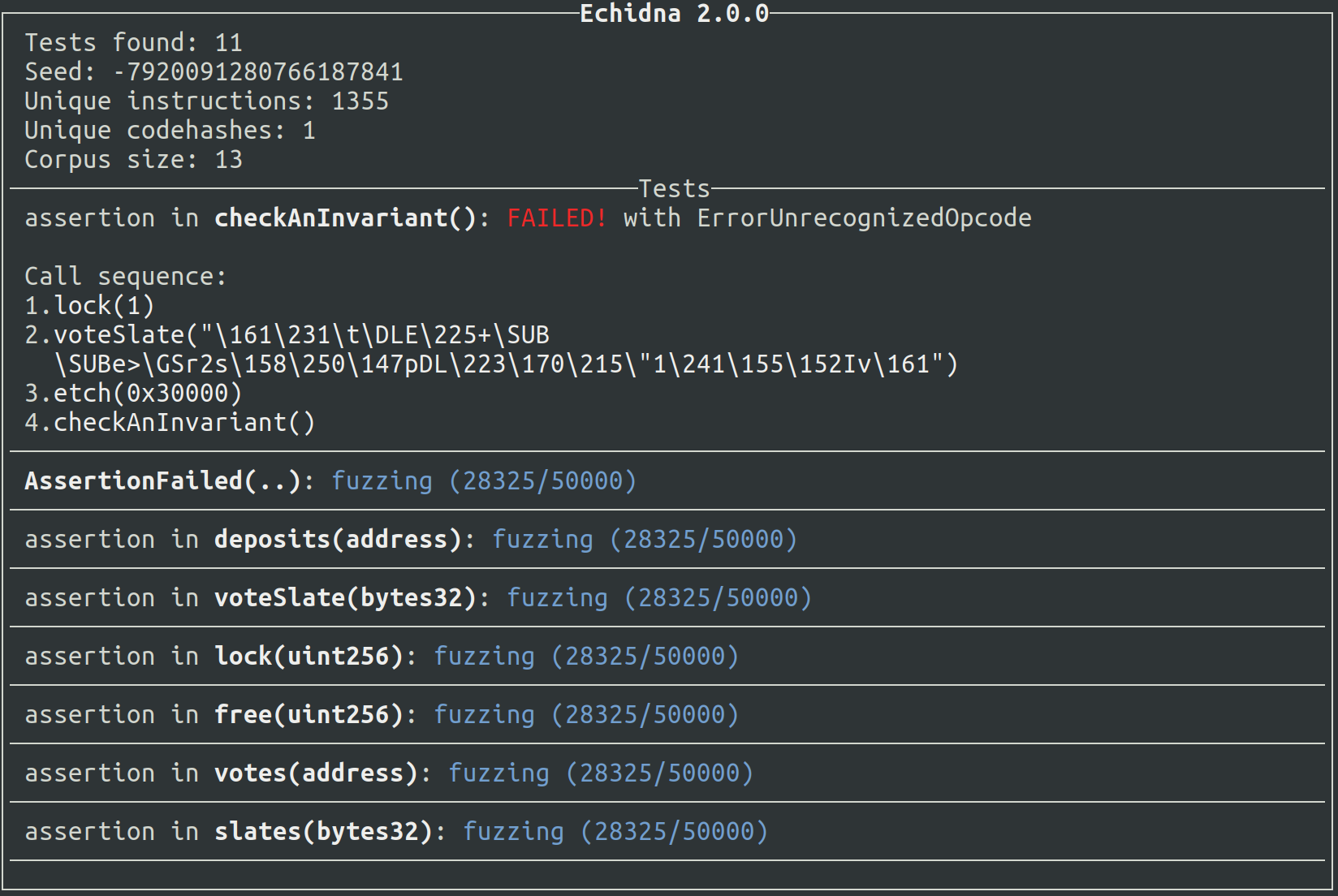This screenshot has width=1338, height=896.
Task: Click fuzzing progress for deposits(address)
Action: 645,540
